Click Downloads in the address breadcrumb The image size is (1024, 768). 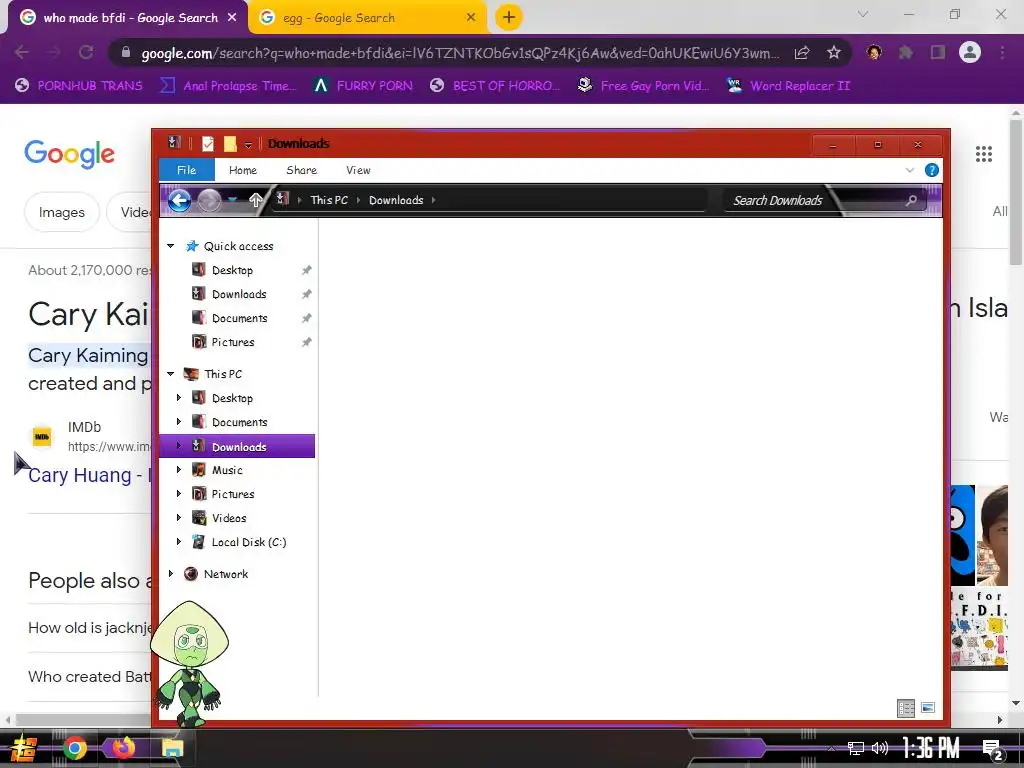pos(396,200)
